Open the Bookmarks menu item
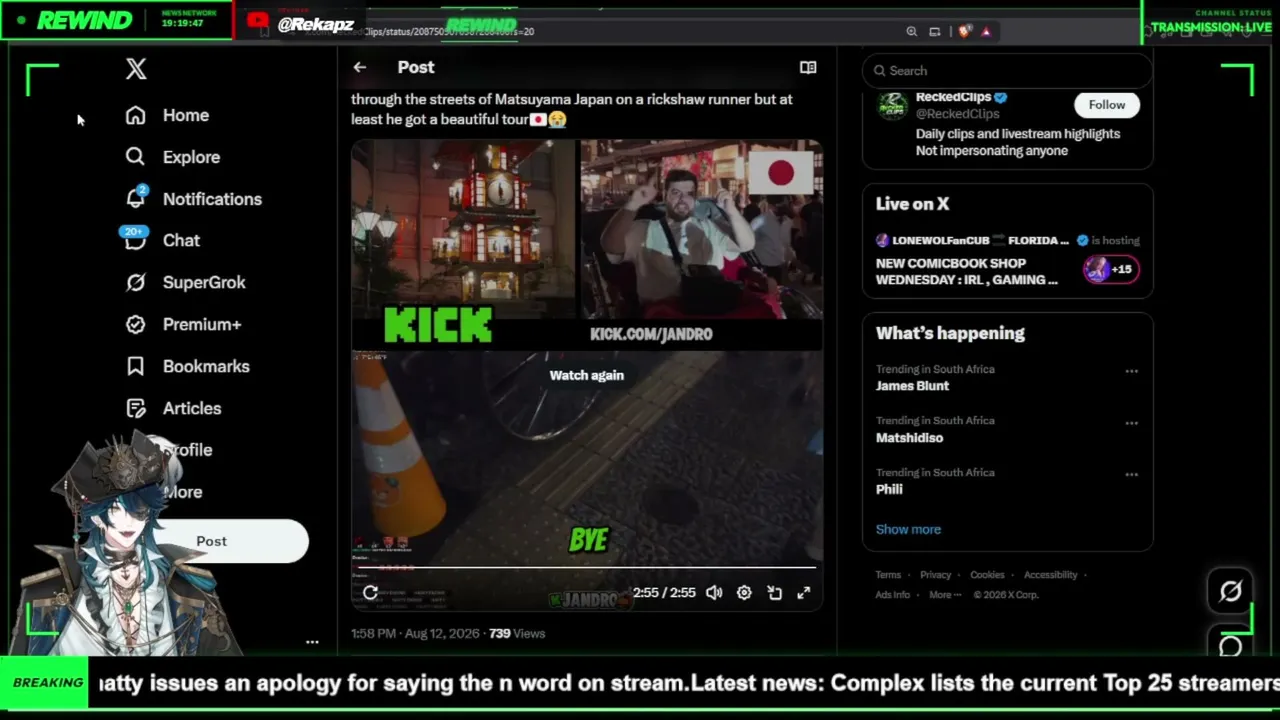 click(x=206, y=366)
